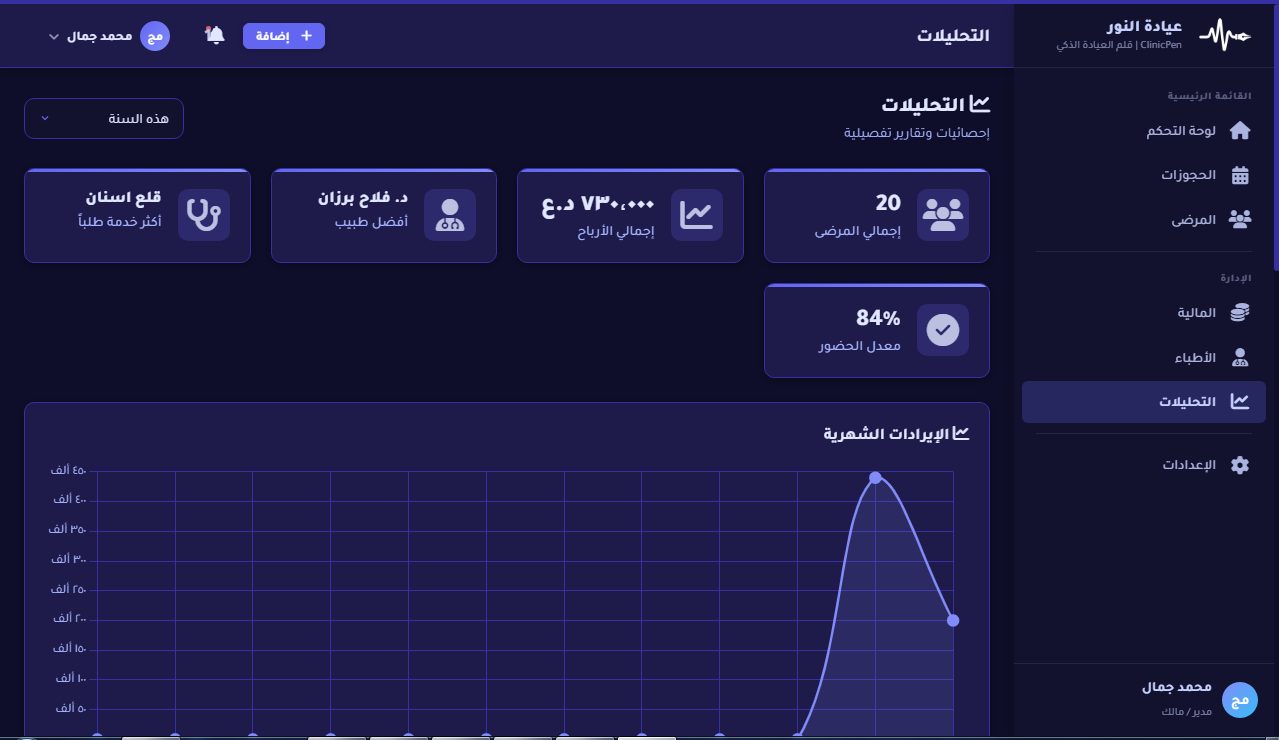Click the ClinicPen heartbeat logo icon
The image size is (1279, 740).
pyautogui.click(x=1225, y=35)
